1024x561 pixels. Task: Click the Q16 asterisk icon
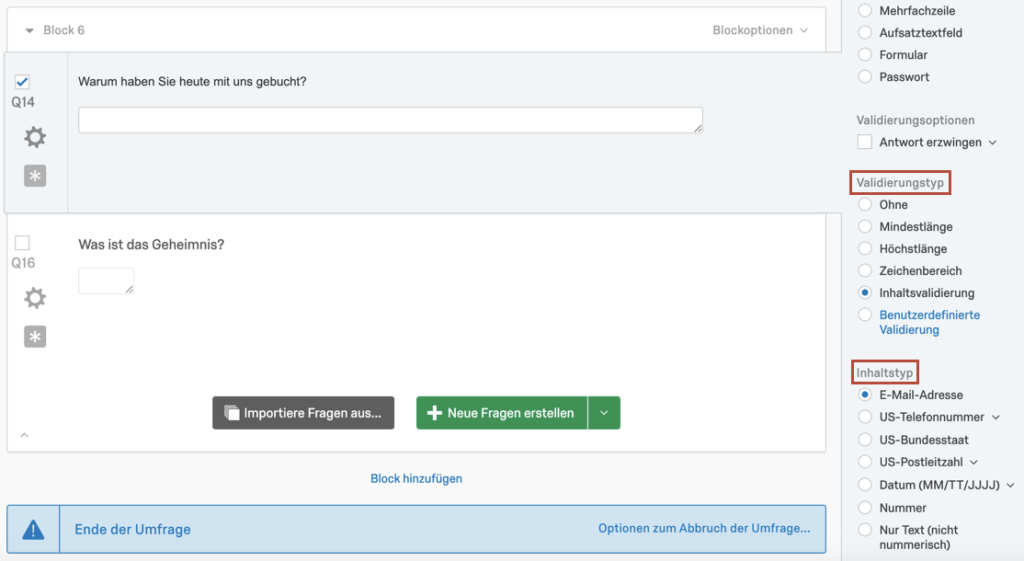[35, 336]
